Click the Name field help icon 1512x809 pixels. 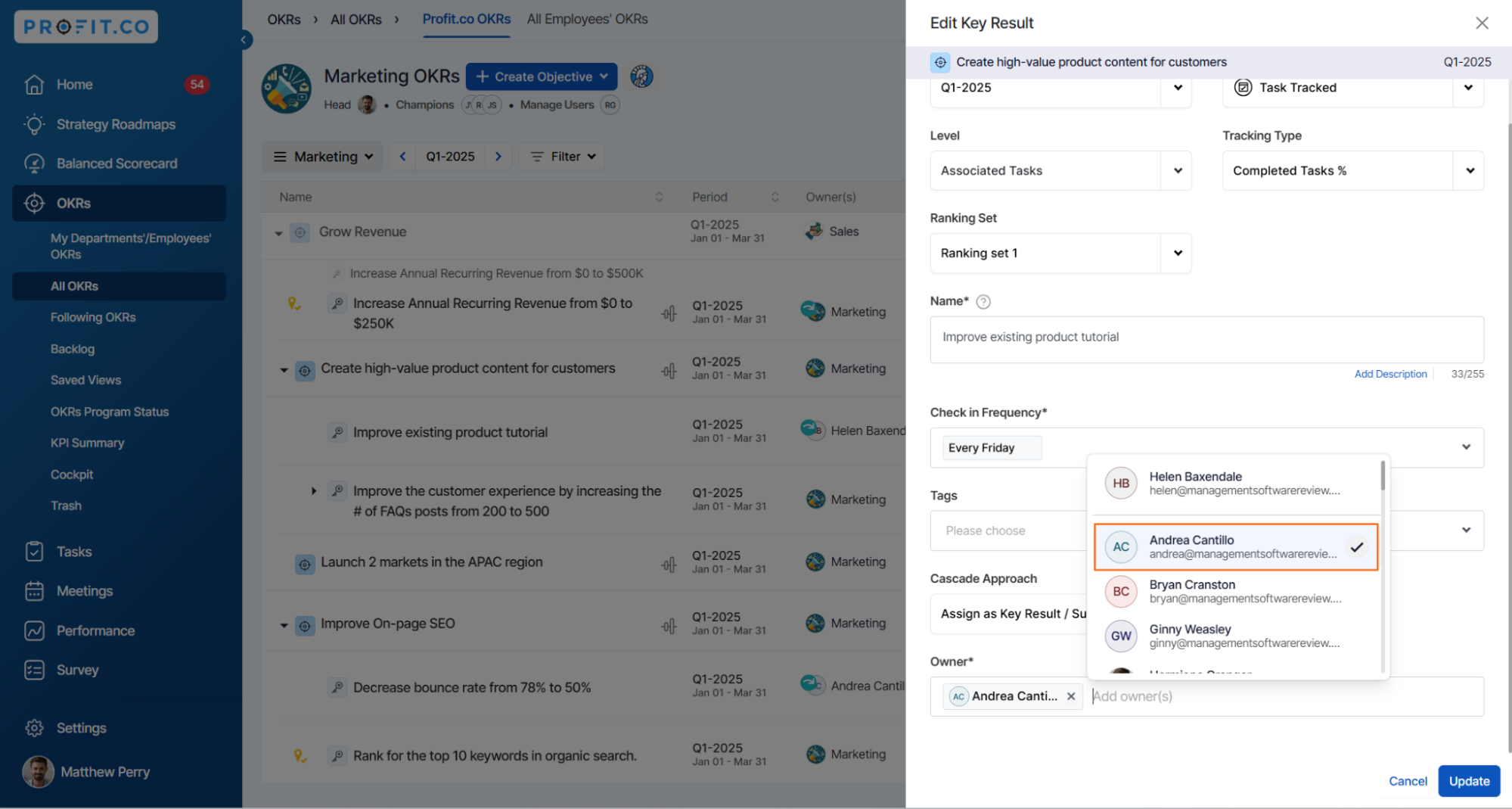click(983, 301)
